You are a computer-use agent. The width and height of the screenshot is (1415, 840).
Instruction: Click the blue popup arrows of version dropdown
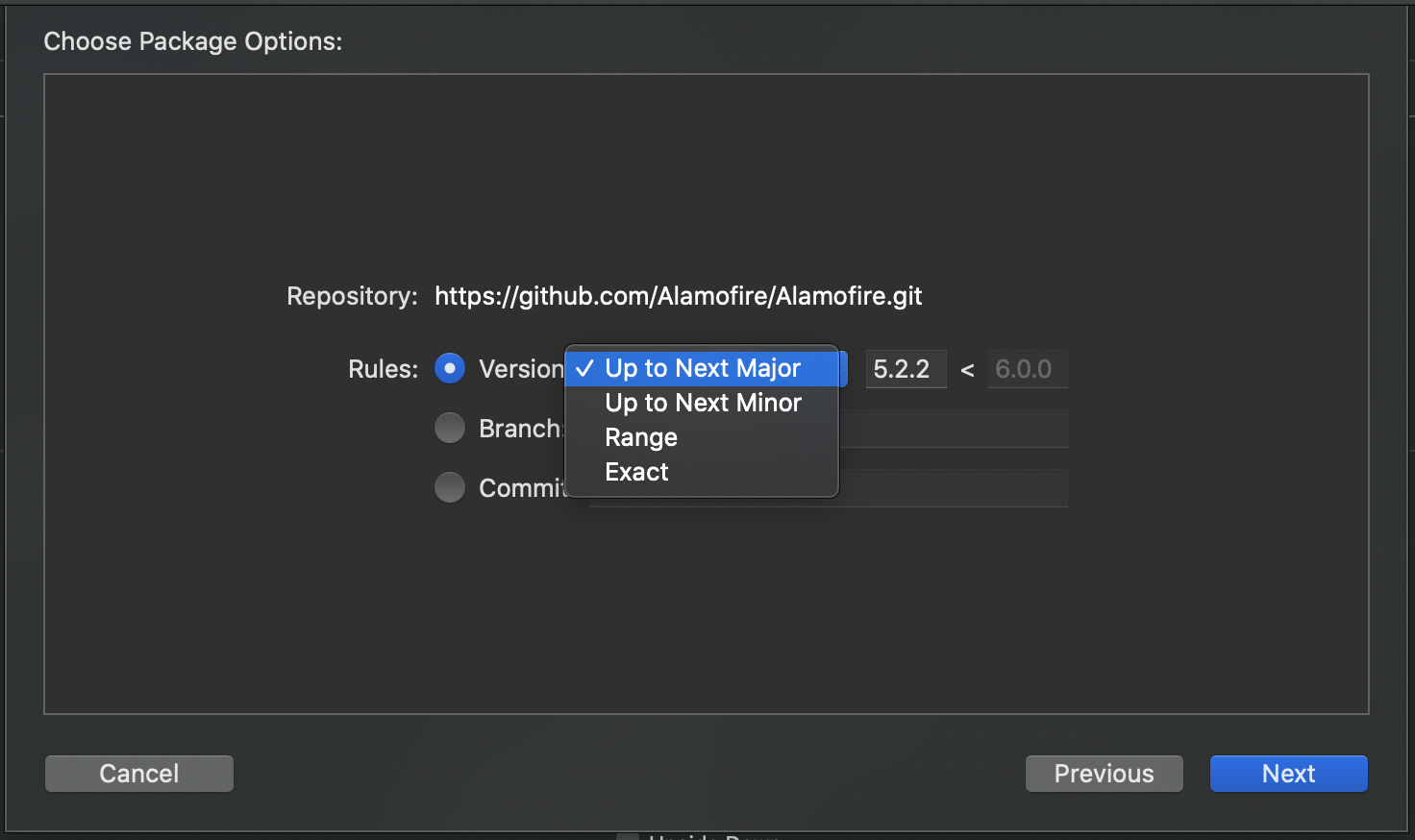point(843,369)
